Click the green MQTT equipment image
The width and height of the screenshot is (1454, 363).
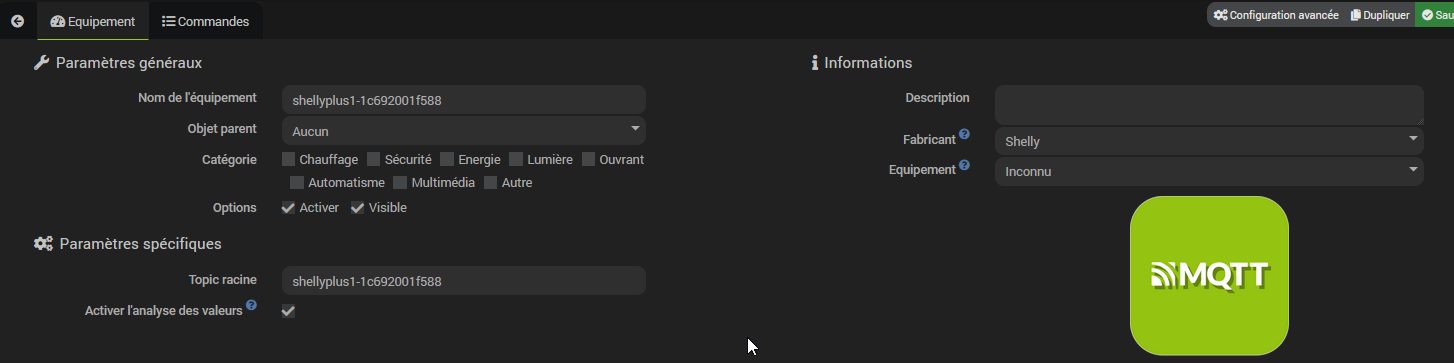[1209, 276]
